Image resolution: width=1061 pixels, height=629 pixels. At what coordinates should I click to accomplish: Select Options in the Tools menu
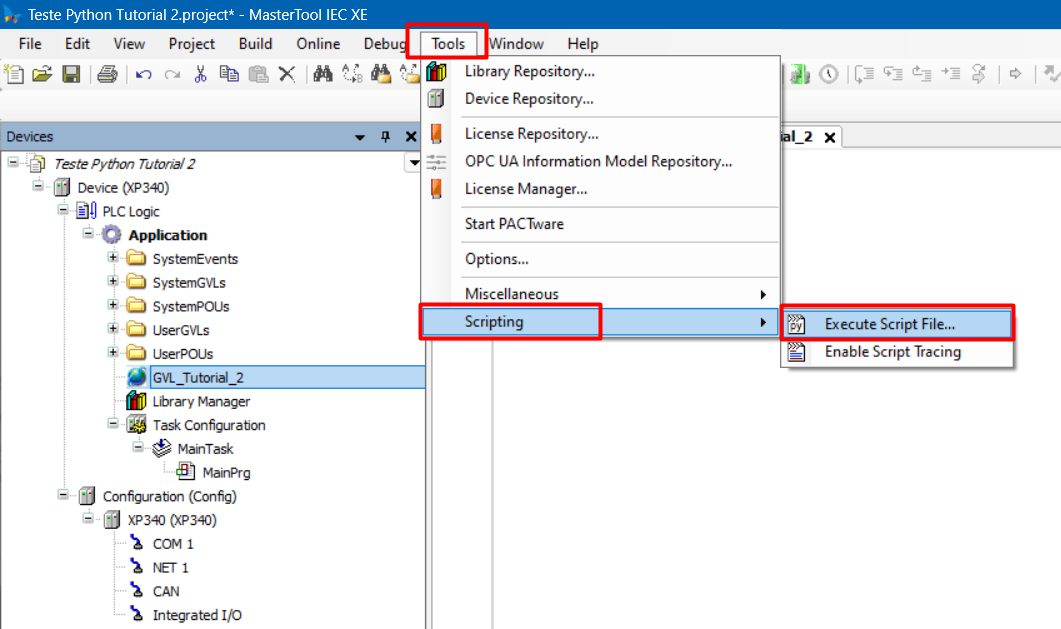(x=496, y=259)
